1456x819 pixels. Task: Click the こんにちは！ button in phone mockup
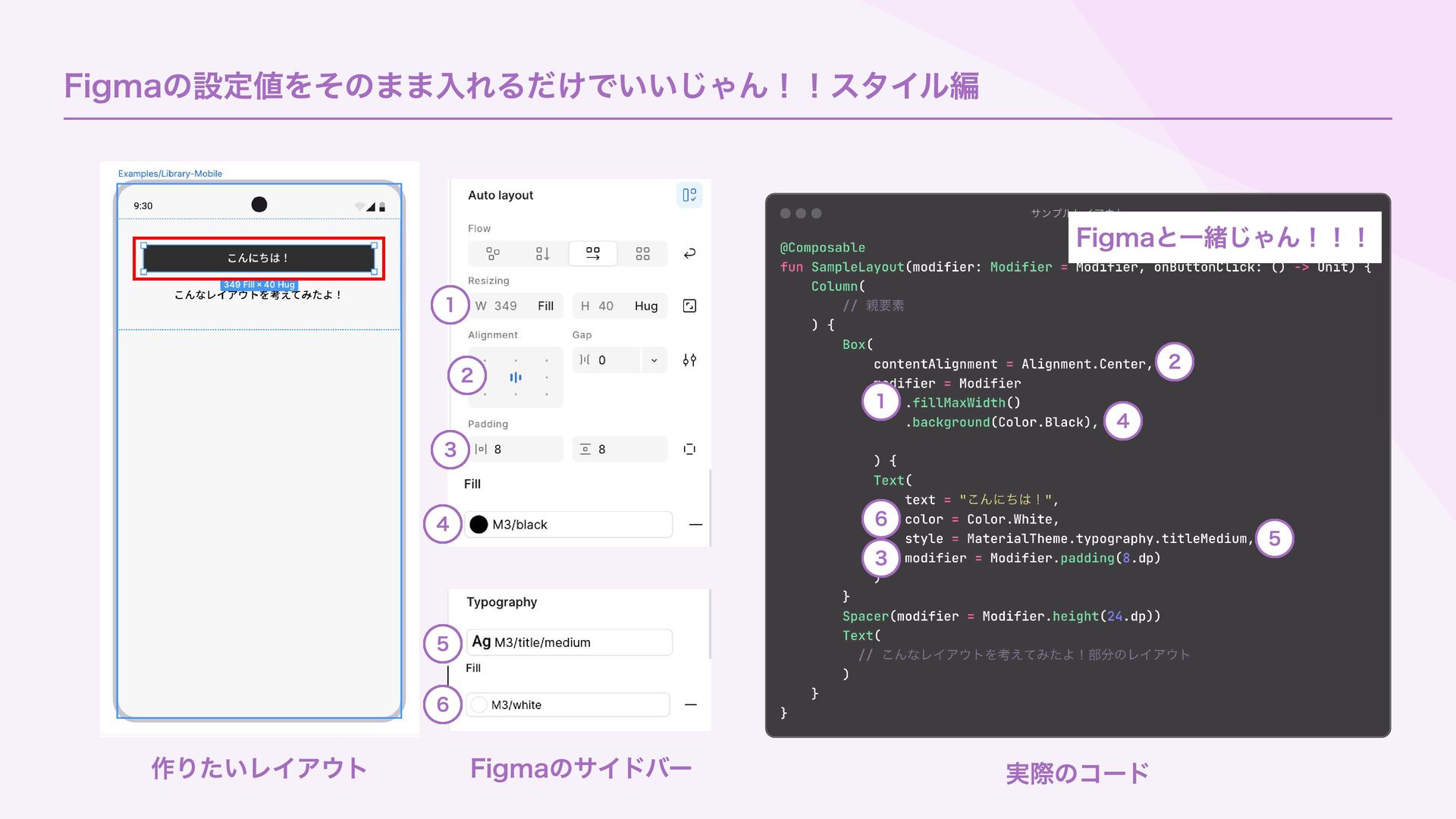click(x=259, y=258)
